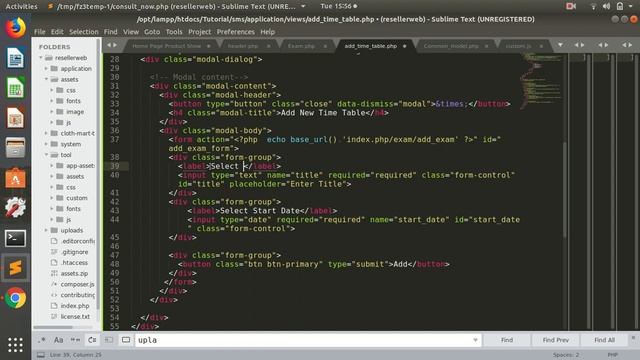Toggle in-selection search option
The image size is (640, 360).
(109, 340)
